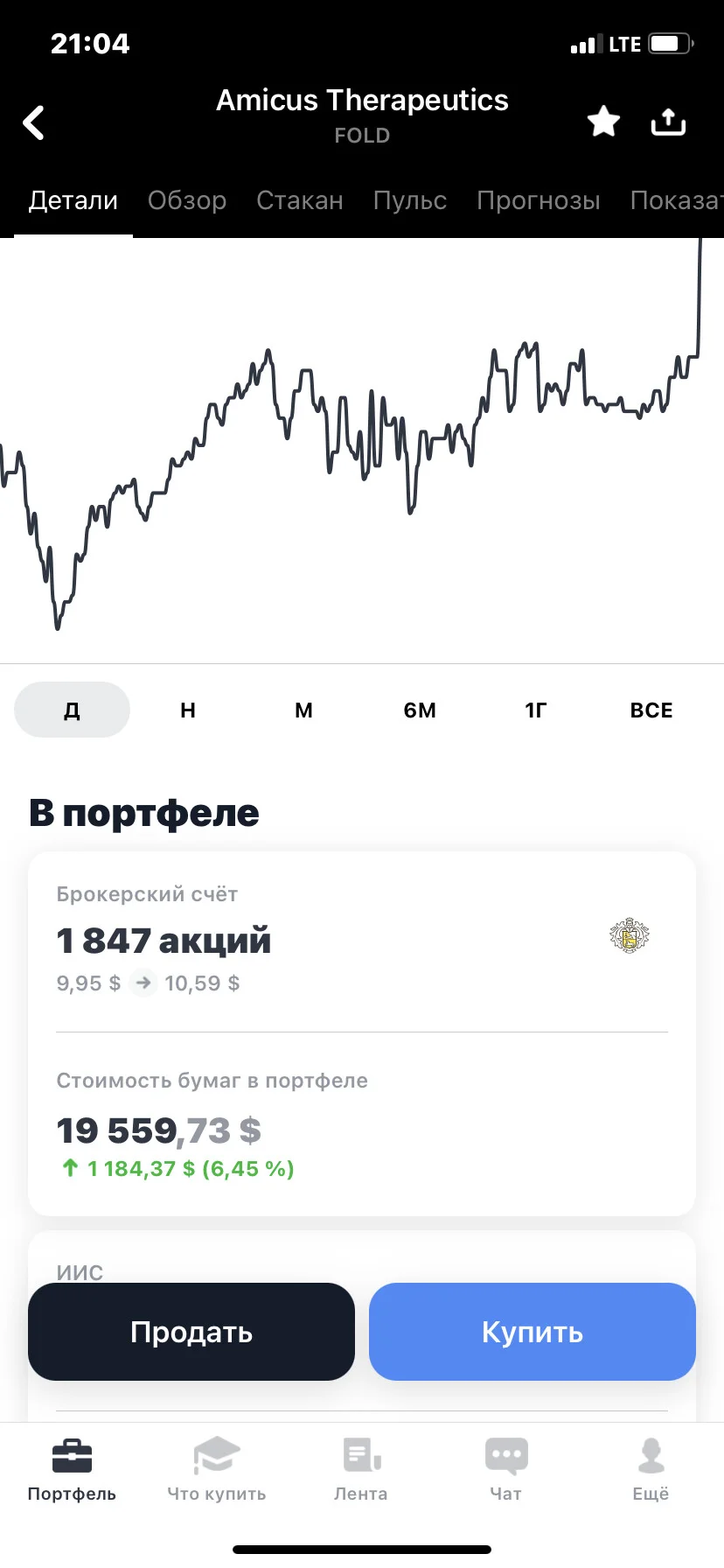
Task: Switch to the Обзор tab
Action: [x=187, y=200]
